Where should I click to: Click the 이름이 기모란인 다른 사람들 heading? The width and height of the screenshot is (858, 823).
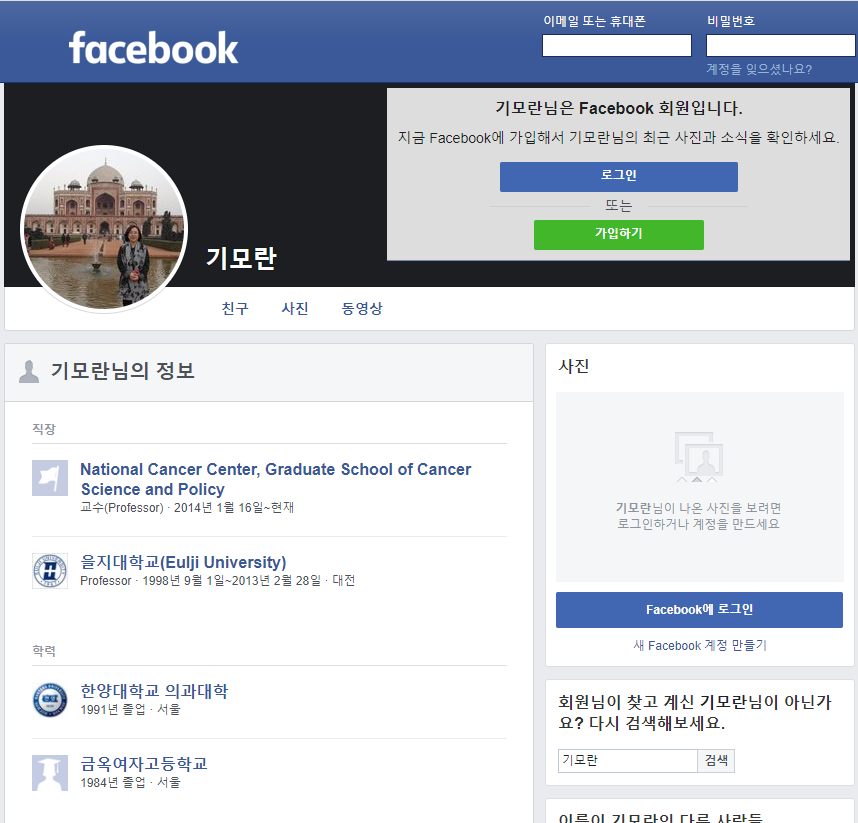coord(660,818)
